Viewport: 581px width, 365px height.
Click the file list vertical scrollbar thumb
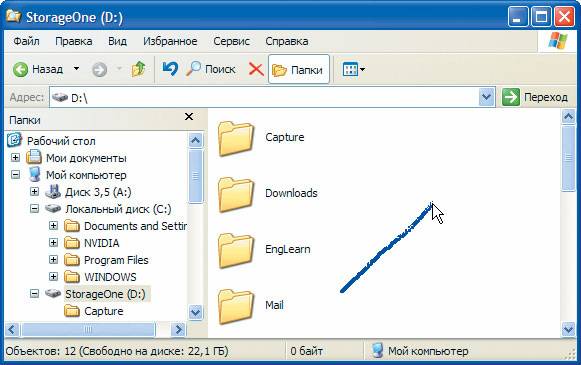[x=568, y=158]
